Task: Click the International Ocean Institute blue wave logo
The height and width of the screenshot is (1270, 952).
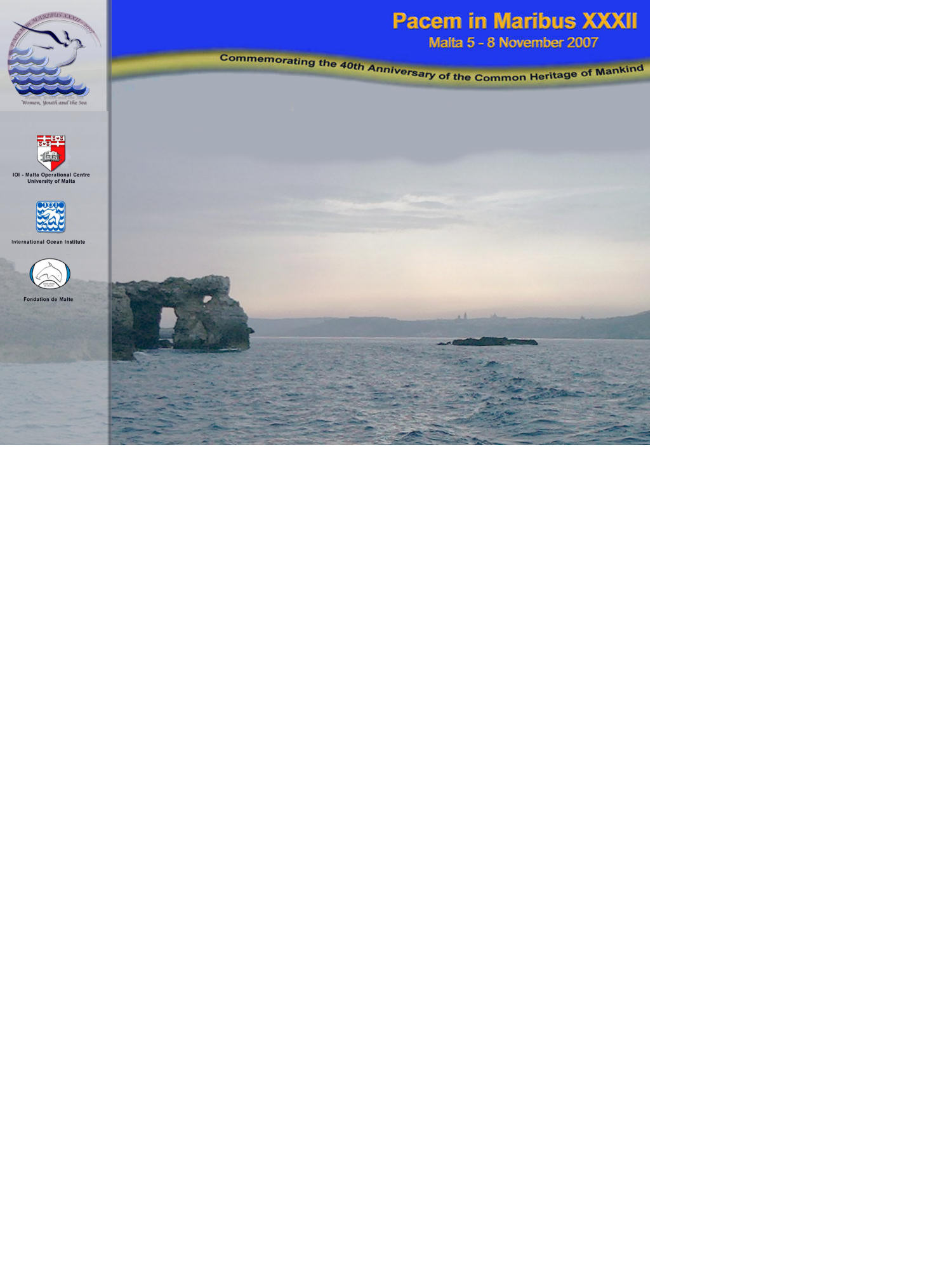Action: point(51,217)
